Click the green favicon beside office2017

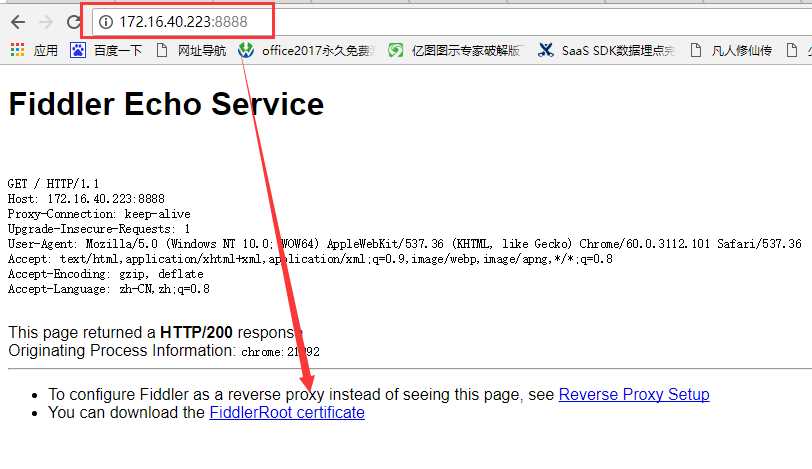coord(245,50)
